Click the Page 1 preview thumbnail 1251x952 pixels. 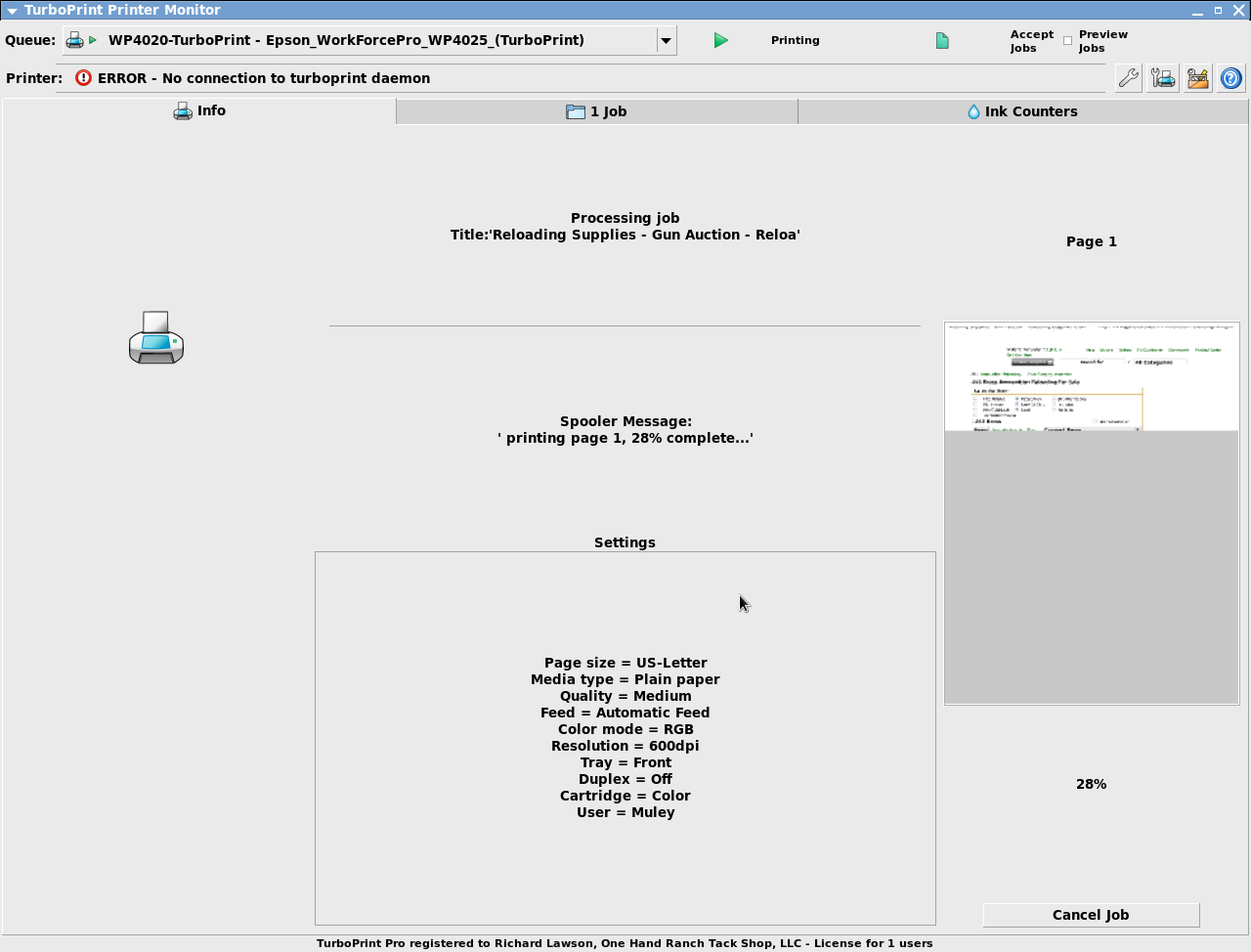[1091, 513]
